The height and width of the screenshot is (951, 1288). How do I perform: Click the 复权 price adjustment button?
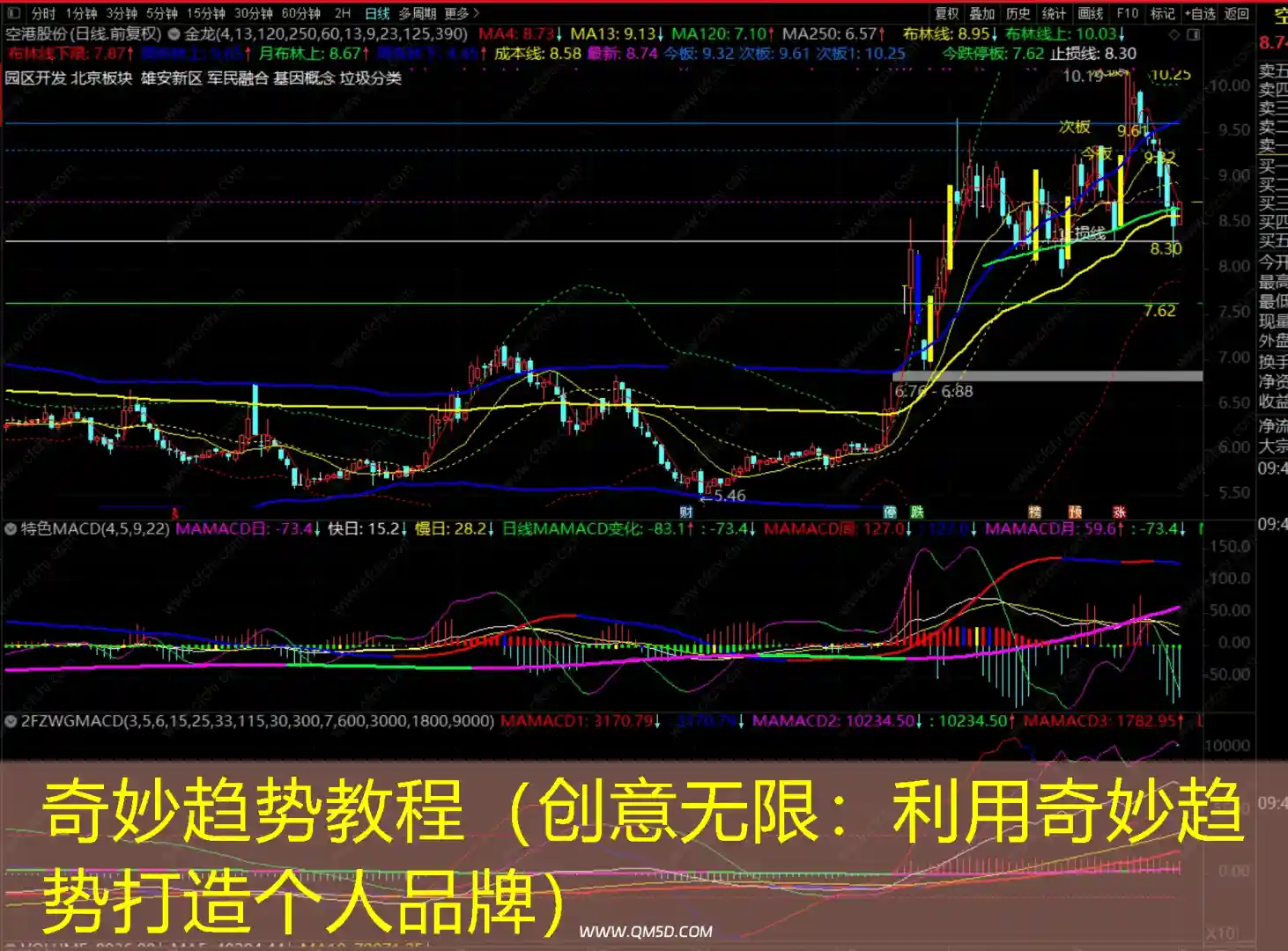click(x=947, y=13)
